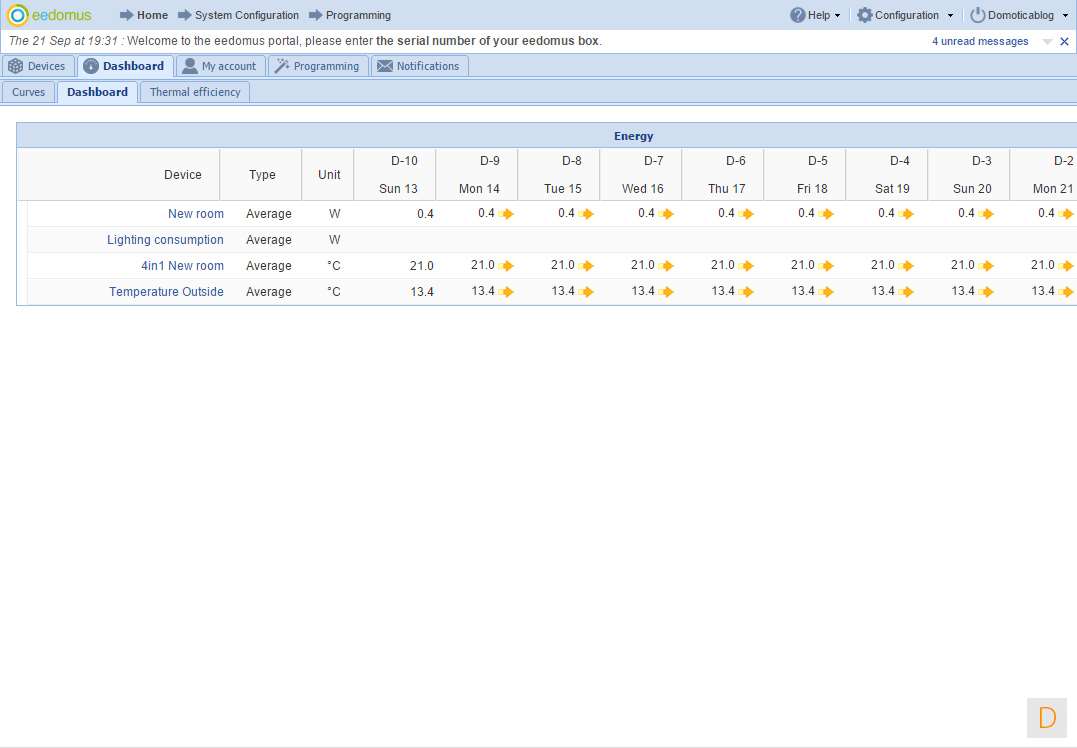This screenshot has width=1077, height=748.
Task: Click the trend arrow for Temperature Outside Sat 19
Action: point(906,292)
